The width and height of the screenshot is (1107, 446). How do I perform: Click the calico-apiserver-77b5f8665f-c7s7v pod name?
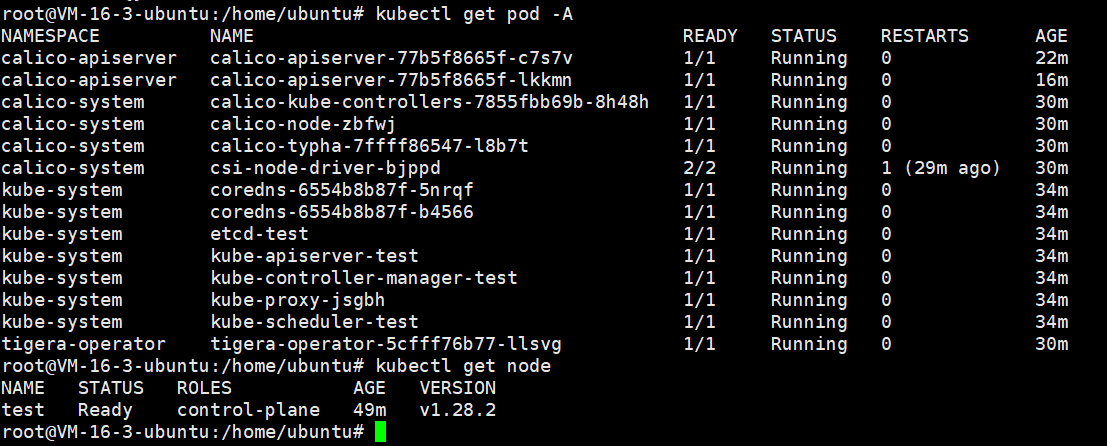[x=391, y=58]
